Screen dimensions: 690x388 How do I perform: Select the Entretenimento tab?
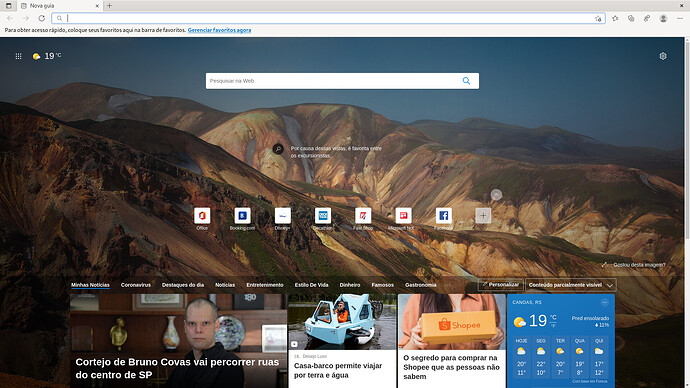click(265, 285)
